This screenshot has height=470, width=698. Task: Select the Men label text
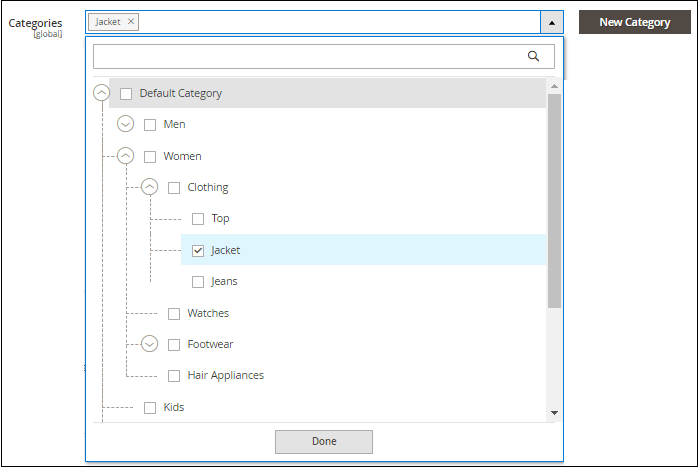pyautogui.click(x=174, y=124)
